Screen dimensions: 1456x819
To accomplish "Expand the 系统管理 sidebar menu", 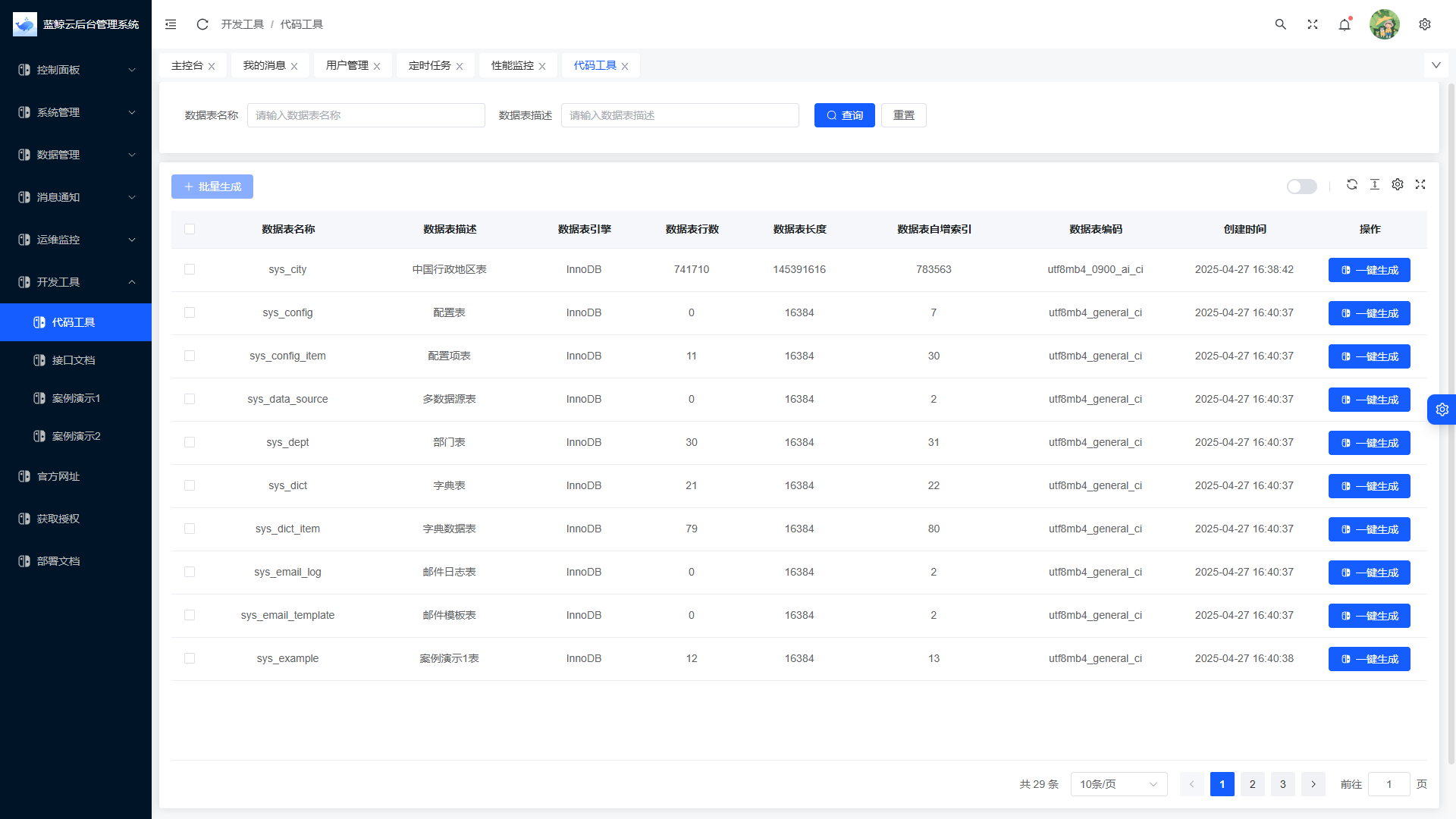I will coord(76,112).
